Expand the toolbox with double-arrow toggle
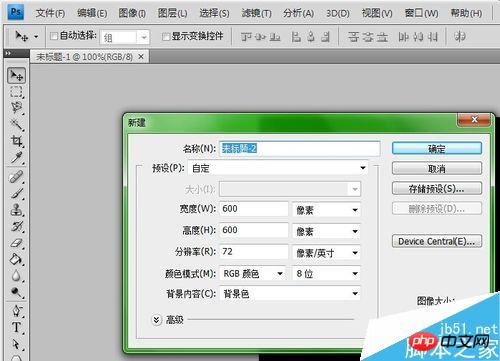The width and height of the screenshot is (500, 361). tap(8, 53)
